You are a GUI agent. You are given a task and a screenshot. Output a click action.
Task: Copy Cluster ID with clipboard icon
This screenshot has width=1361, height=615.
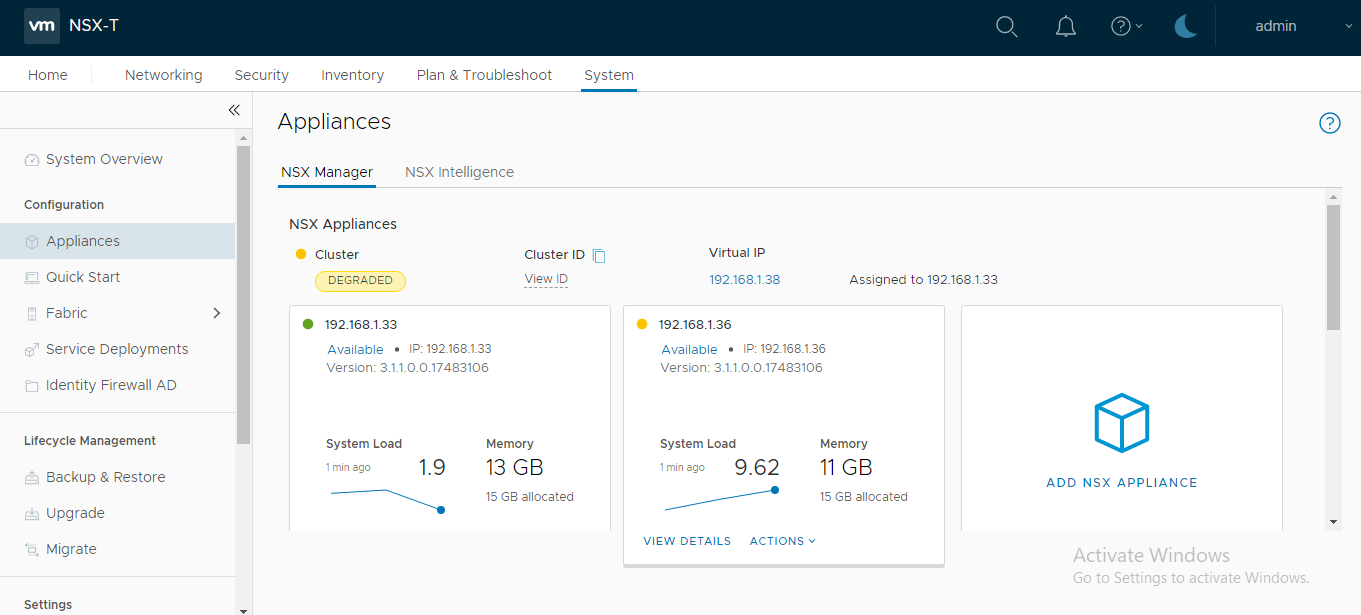tap(599, 256)
